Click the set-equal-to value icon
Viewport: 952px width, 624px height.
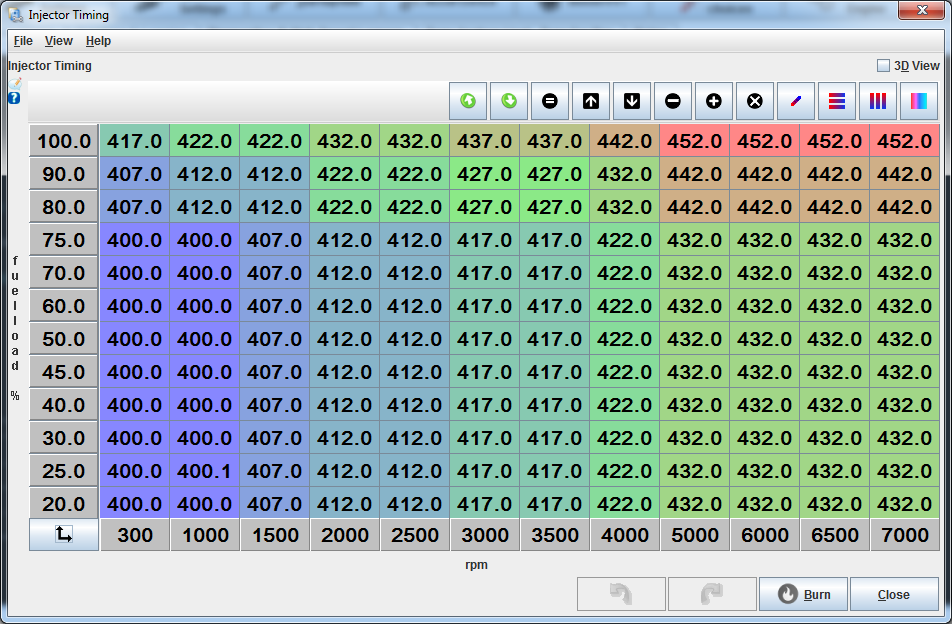click(549, 101)
